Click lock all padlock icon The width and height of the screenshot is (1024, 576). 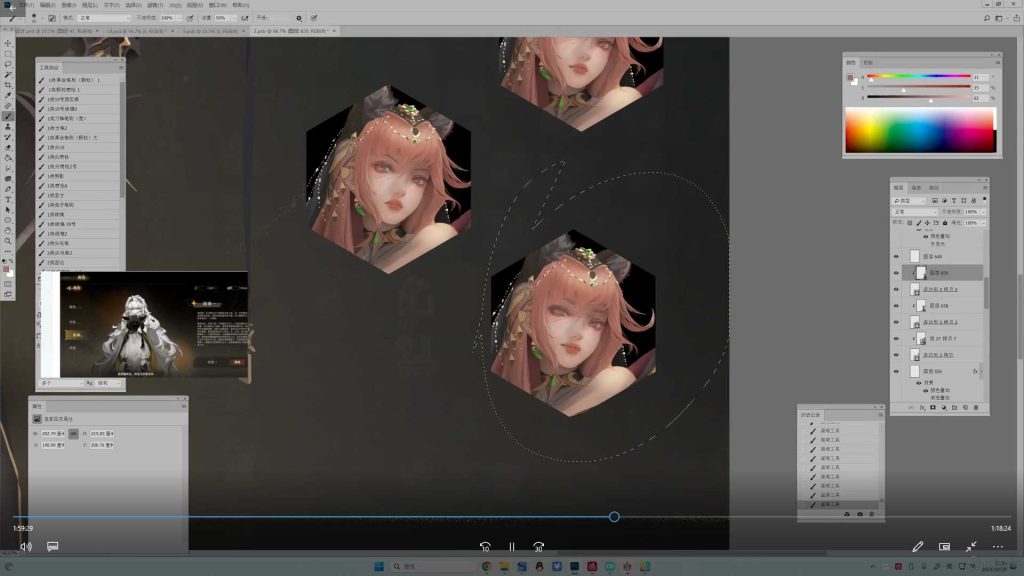(944, 223)
